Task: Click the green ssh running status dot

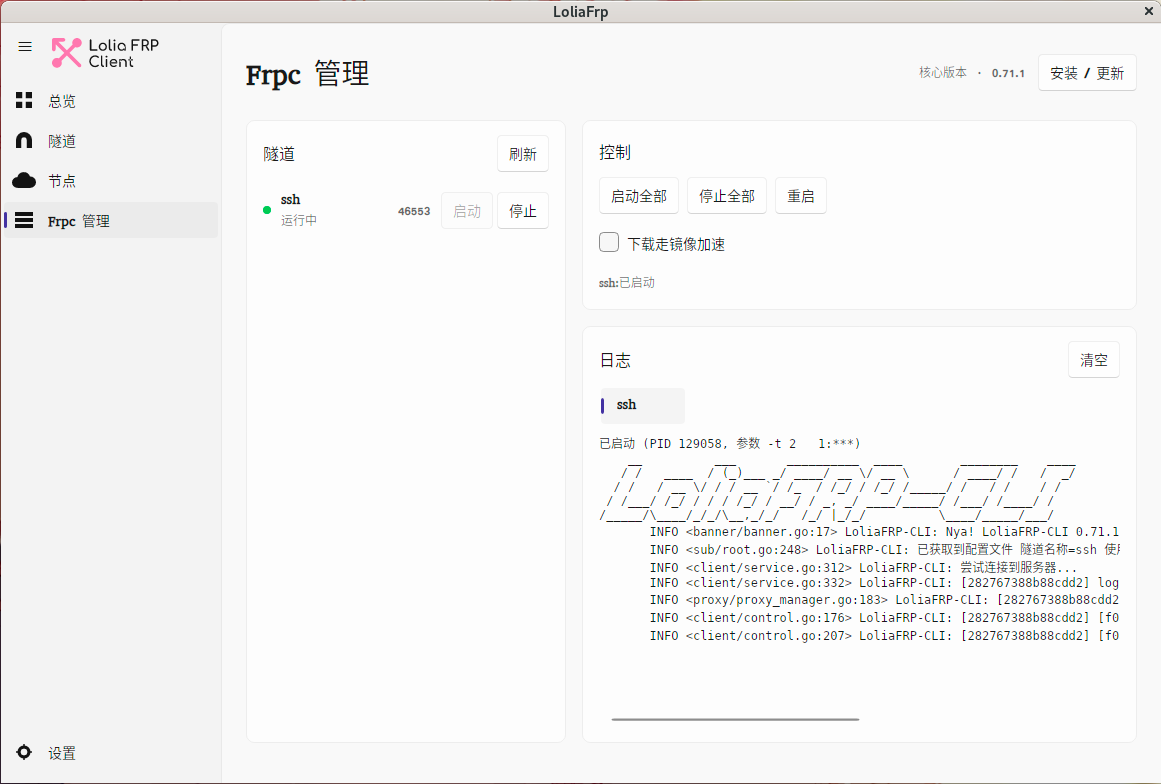Action: 267,210
